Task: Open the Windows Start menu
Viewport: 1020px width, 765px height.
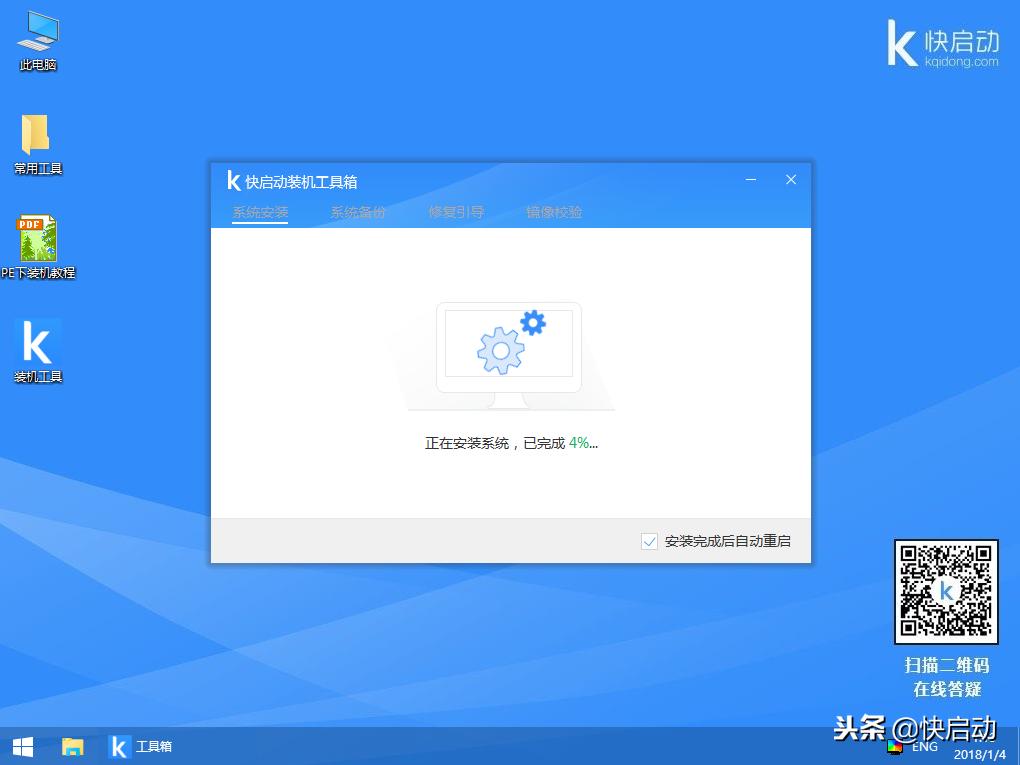Action: point(22,746)
